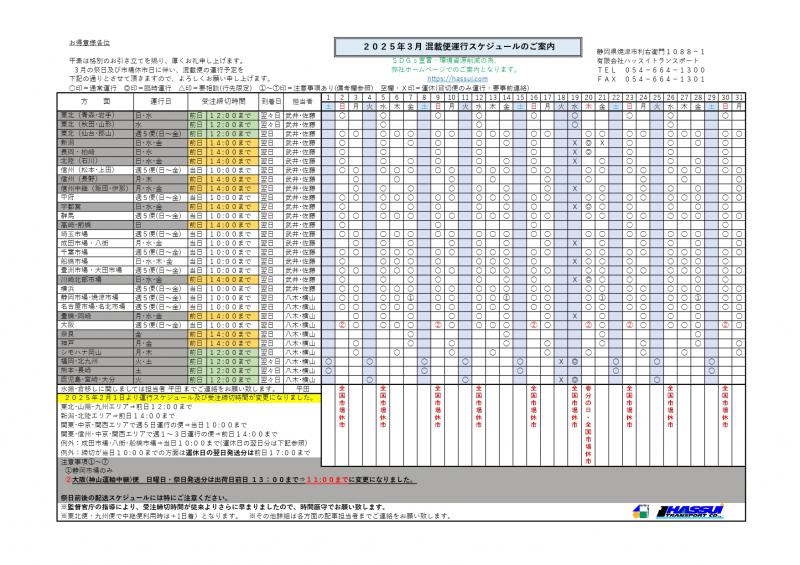Viewport: 800px width, 565px height.
Task: Click the 有限会社ハッスイトランスポート company name
Action: (x=648, y=61)
